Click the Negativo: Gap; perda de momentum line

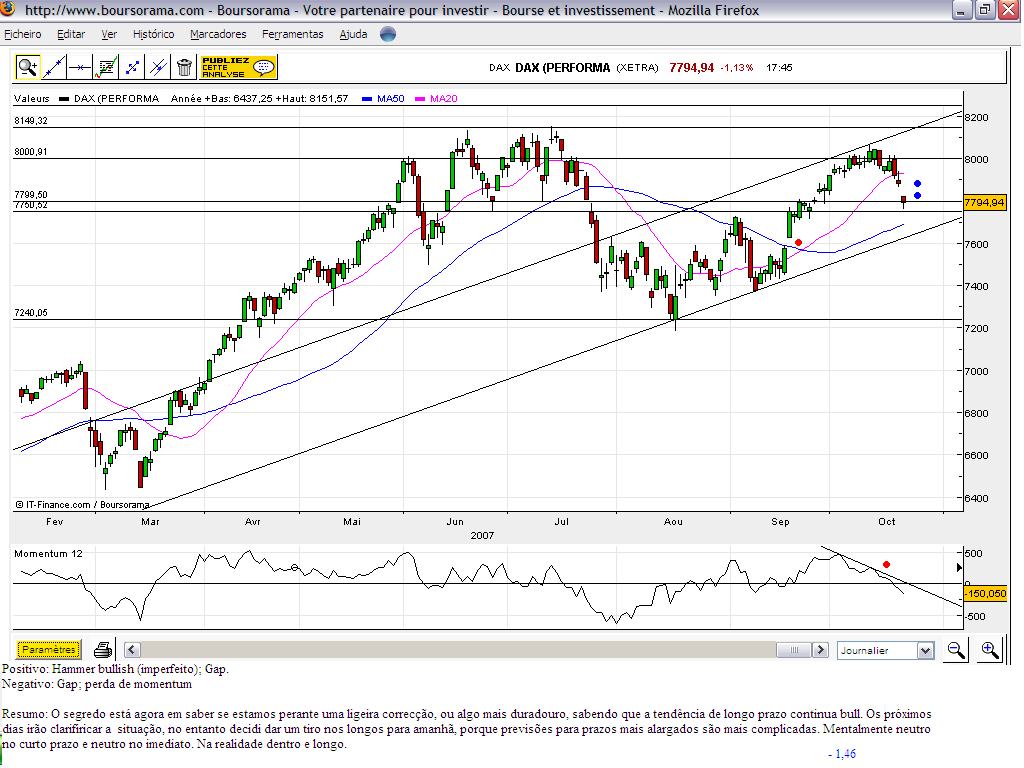click(97, 684)
